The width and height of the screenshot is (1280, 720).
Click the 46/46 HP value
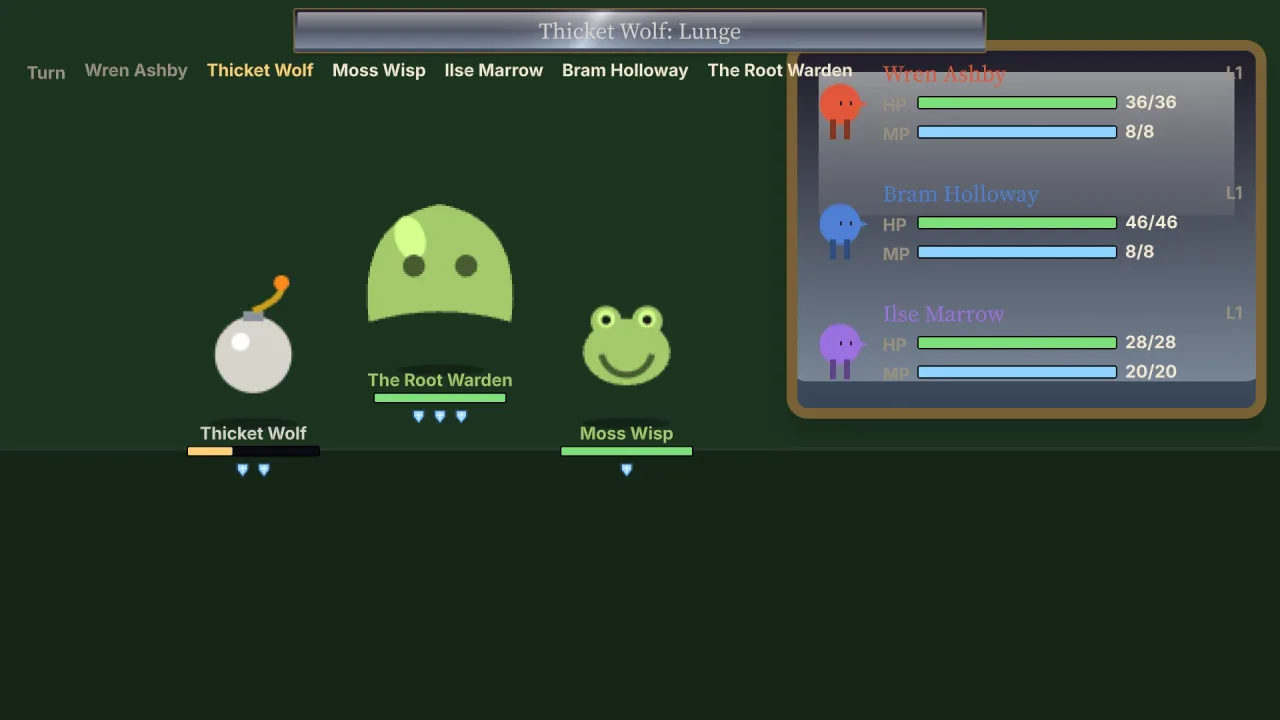1151,222
